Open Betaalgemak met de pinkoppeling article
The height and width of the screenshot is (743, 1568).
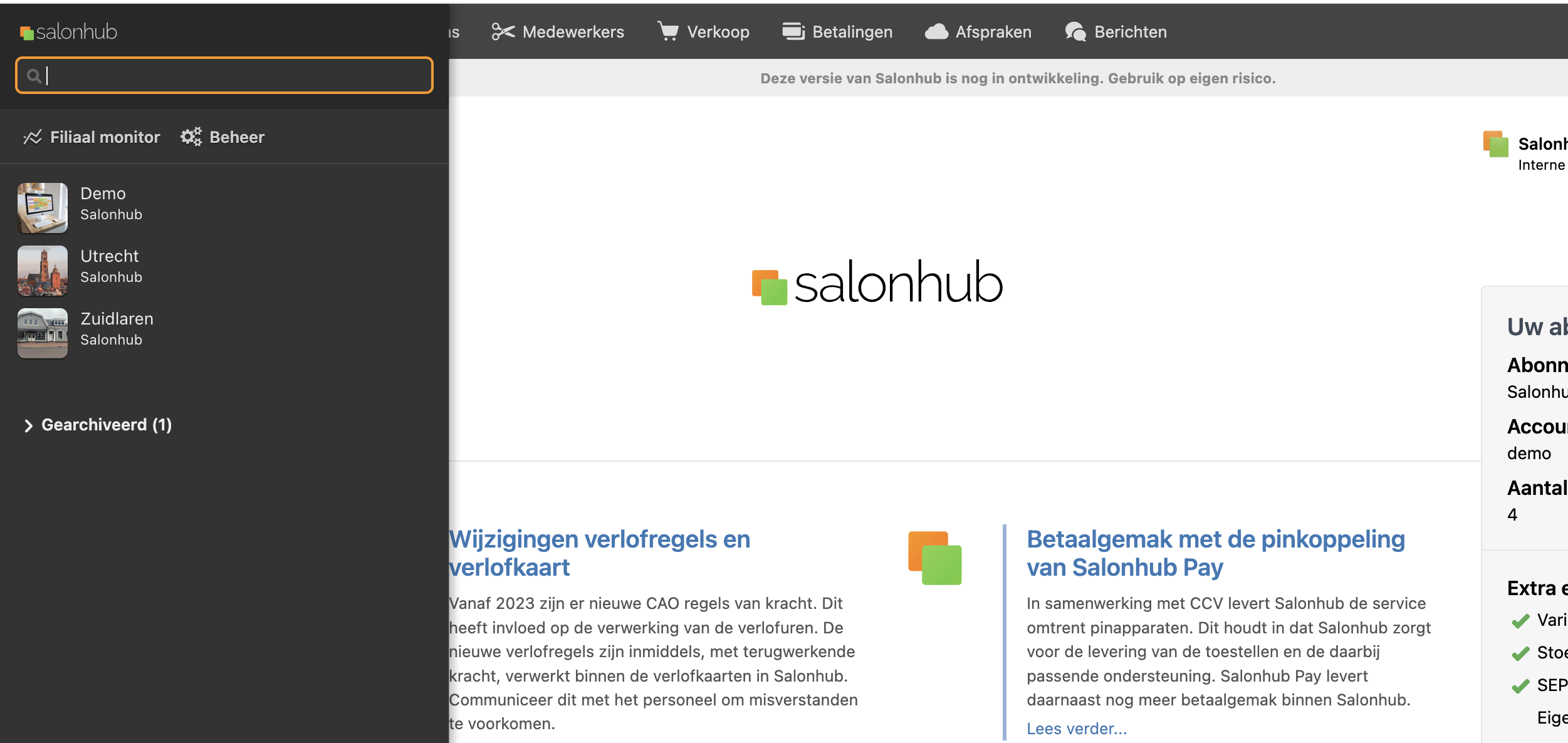1215,553
